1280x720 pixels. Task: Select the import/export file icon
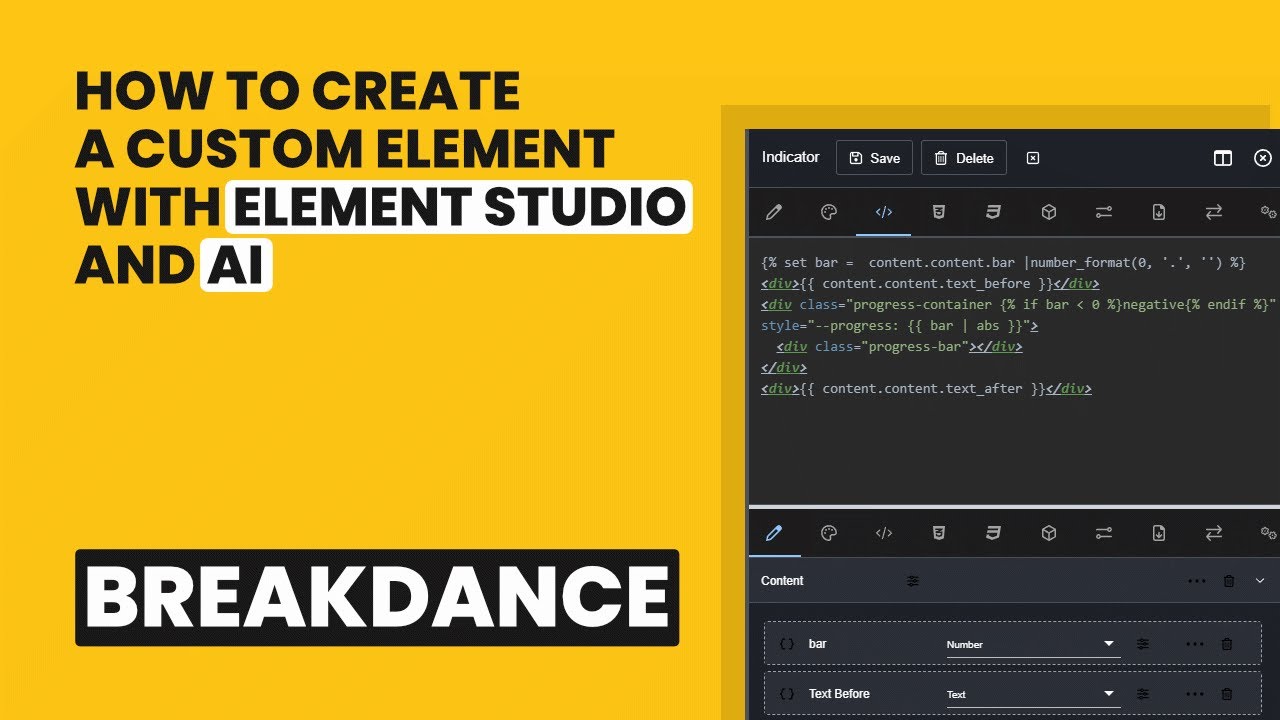point(1158,212)
